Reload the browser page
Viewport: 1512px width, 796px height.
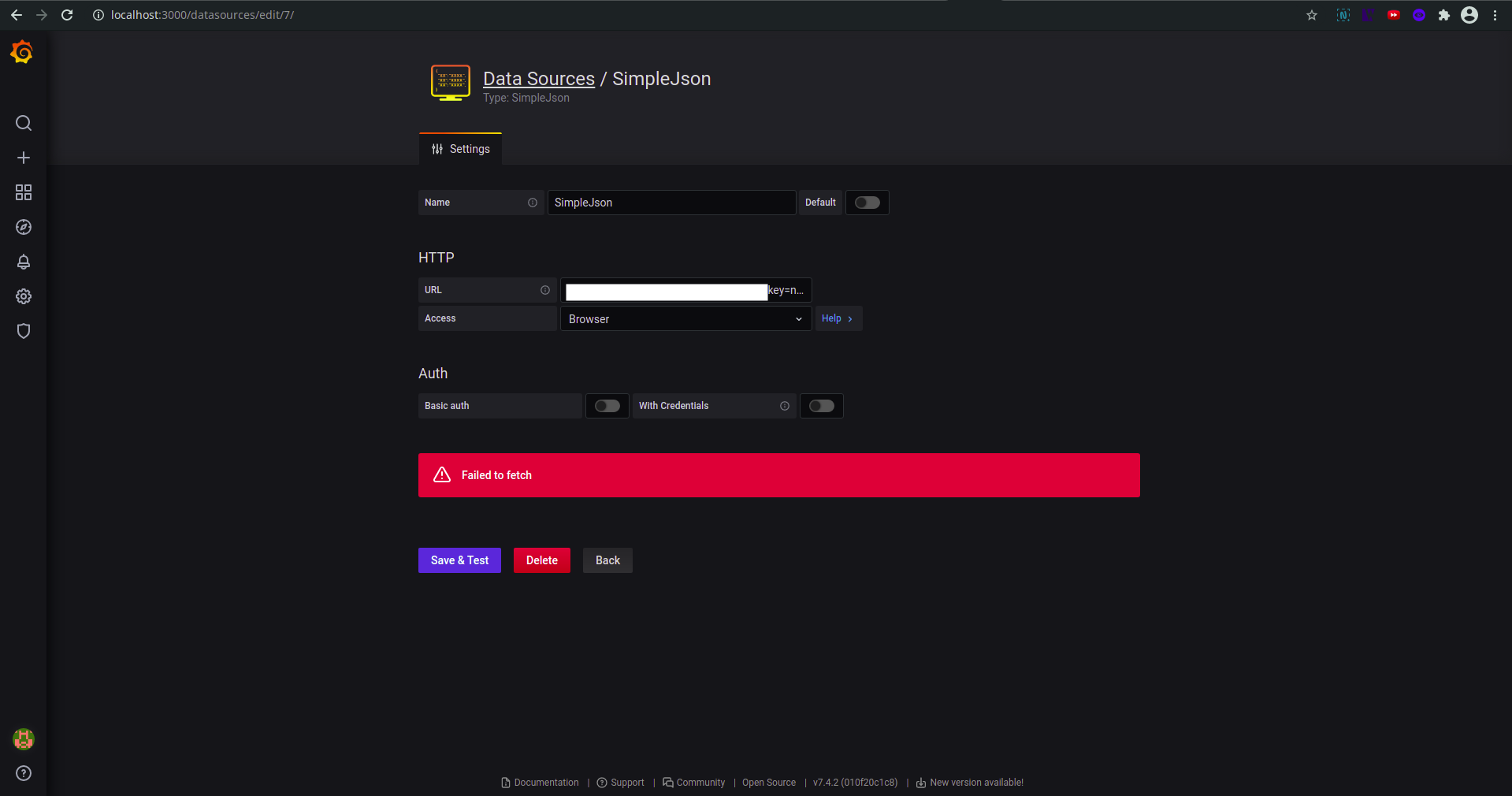click(67, 15)
